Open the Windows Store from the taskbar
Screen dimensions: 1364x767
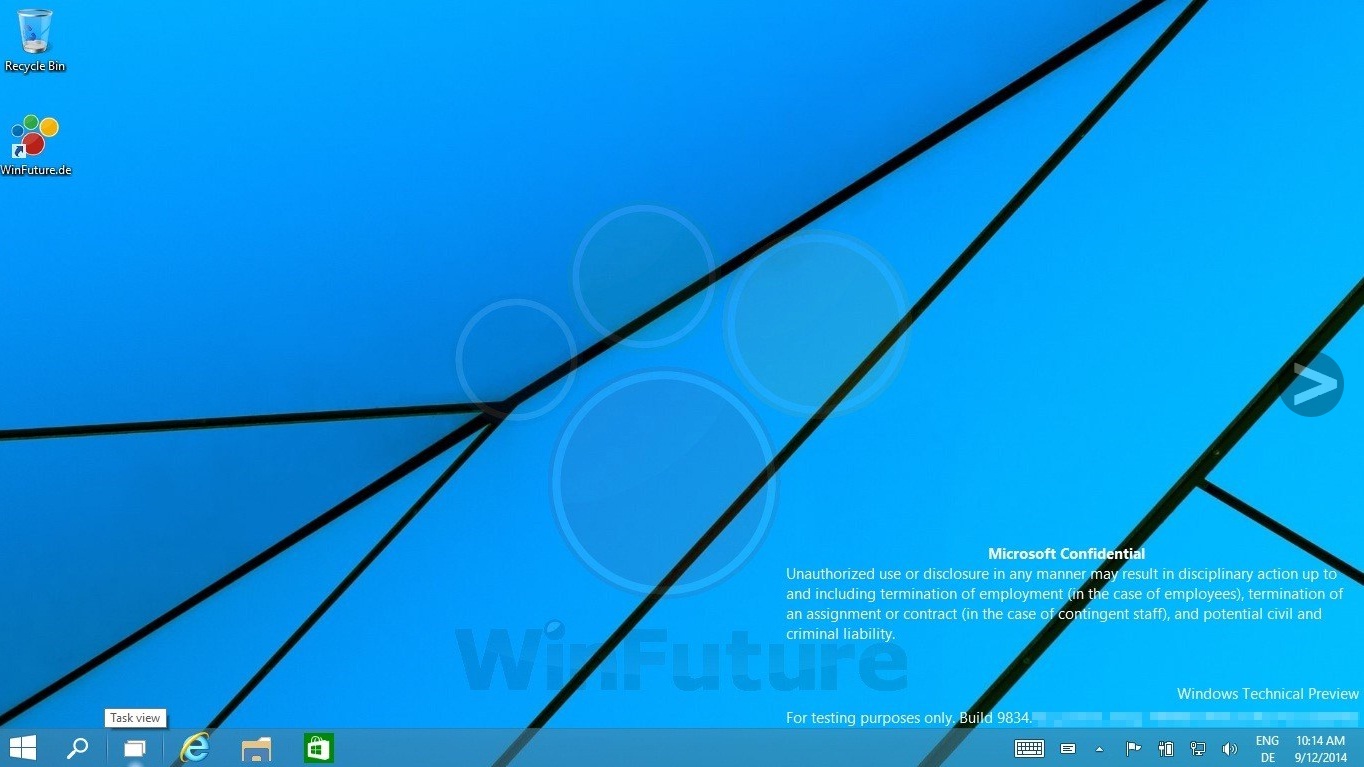[318, 748]
